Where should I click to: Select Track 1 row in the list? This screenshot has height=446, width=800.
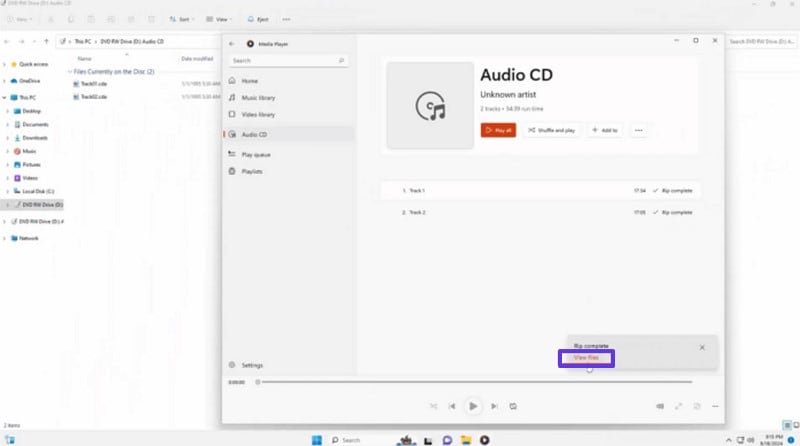540,190
